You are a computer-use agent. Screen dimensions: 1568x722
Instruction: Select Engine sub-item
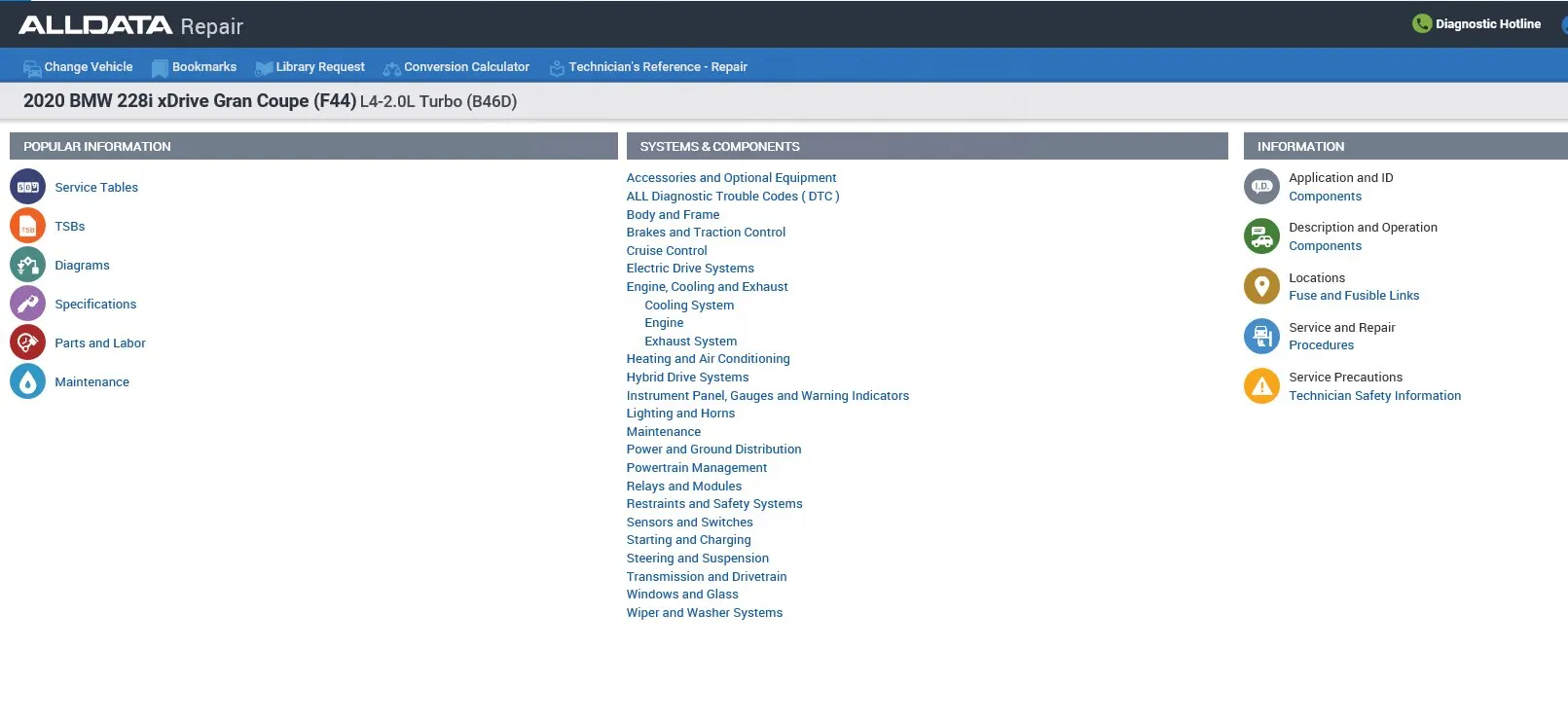pyautogui.click(x=664, y=323)
